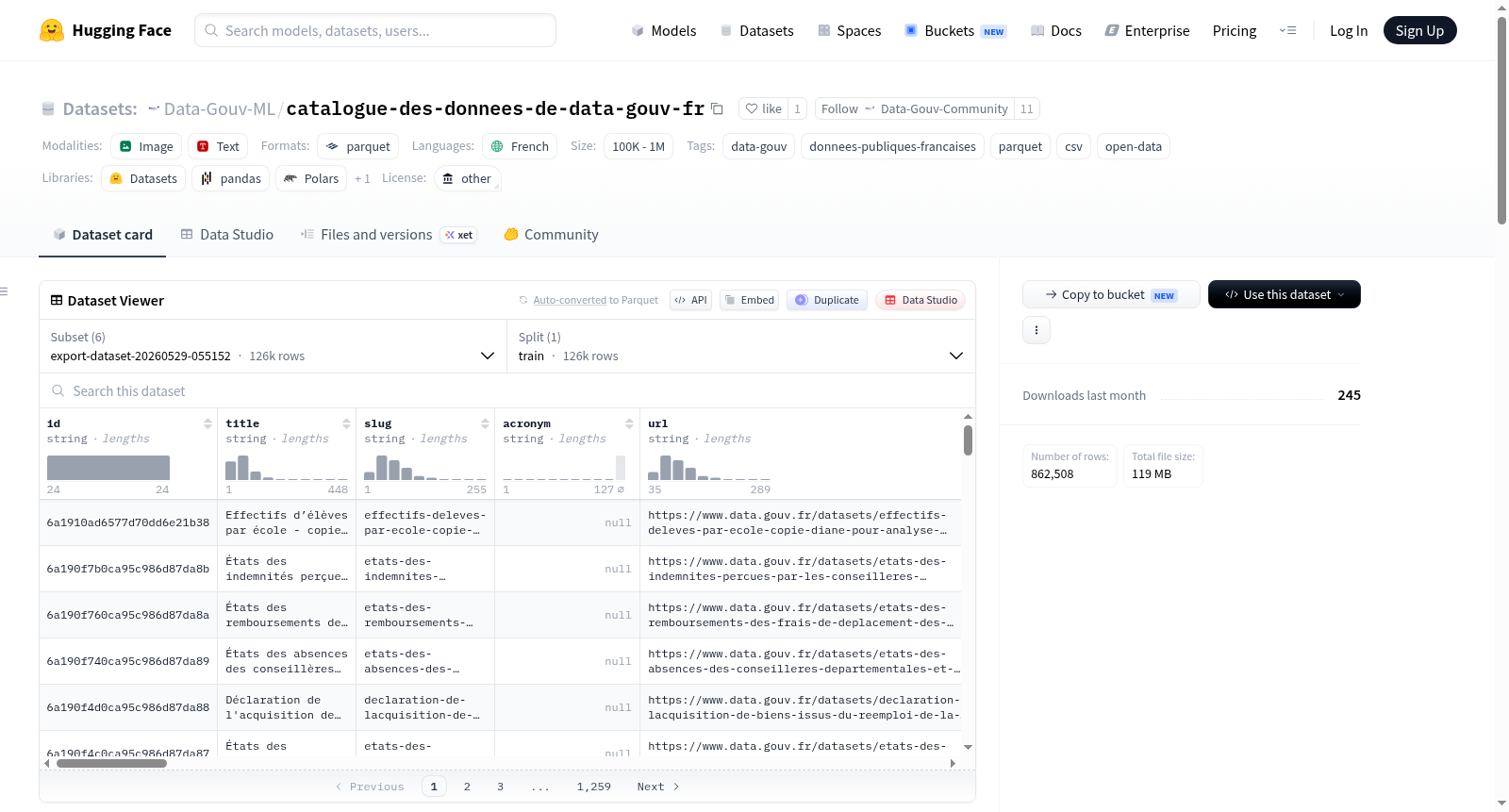Select the pandas library tag
The image size is (1509, 812).
pyautogui.click(x=230, y=178)
